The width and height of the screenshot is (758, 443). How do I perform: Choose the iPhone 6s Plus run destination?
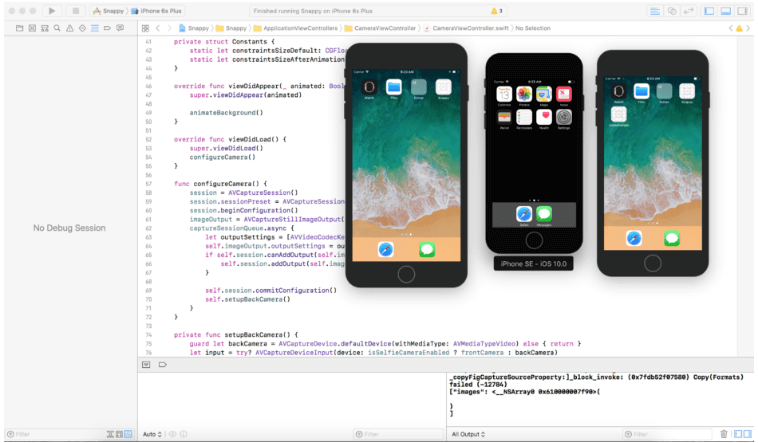(x=161, y=10)
